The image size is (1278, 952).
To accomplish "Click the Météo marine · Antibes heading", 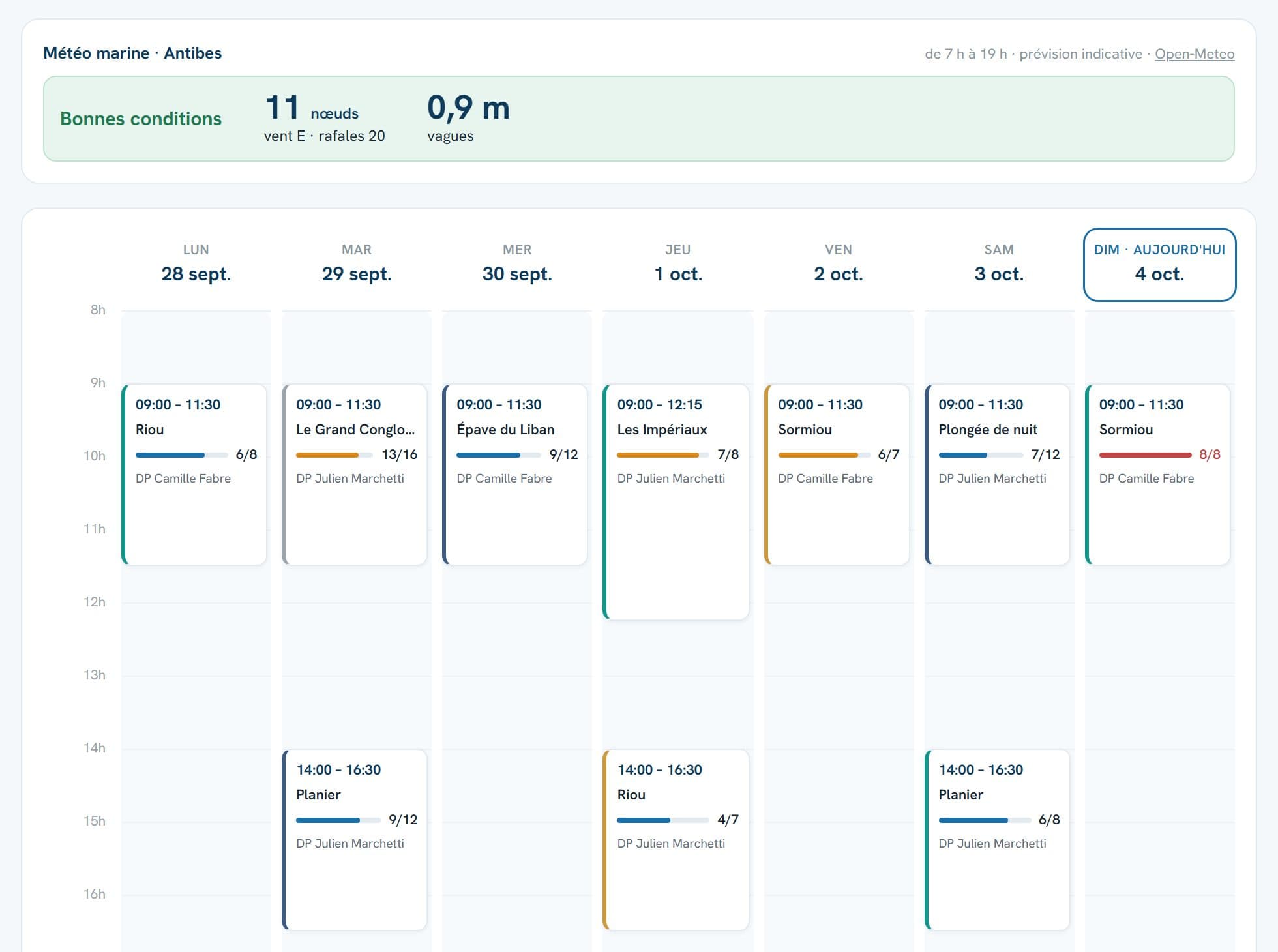I will (132, 53).
